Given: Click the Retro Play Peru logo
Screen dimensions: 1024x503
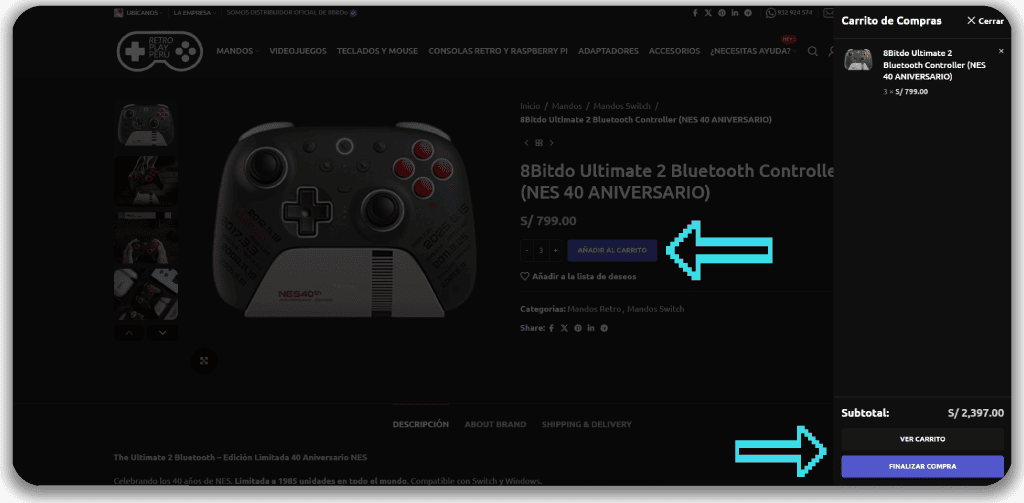Looking at the screenshot, I should tap(157, 50).
